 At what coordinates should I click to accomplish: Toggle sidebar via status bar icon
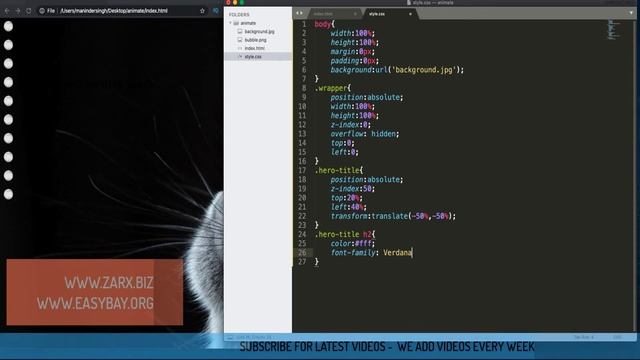click(230, 338)
